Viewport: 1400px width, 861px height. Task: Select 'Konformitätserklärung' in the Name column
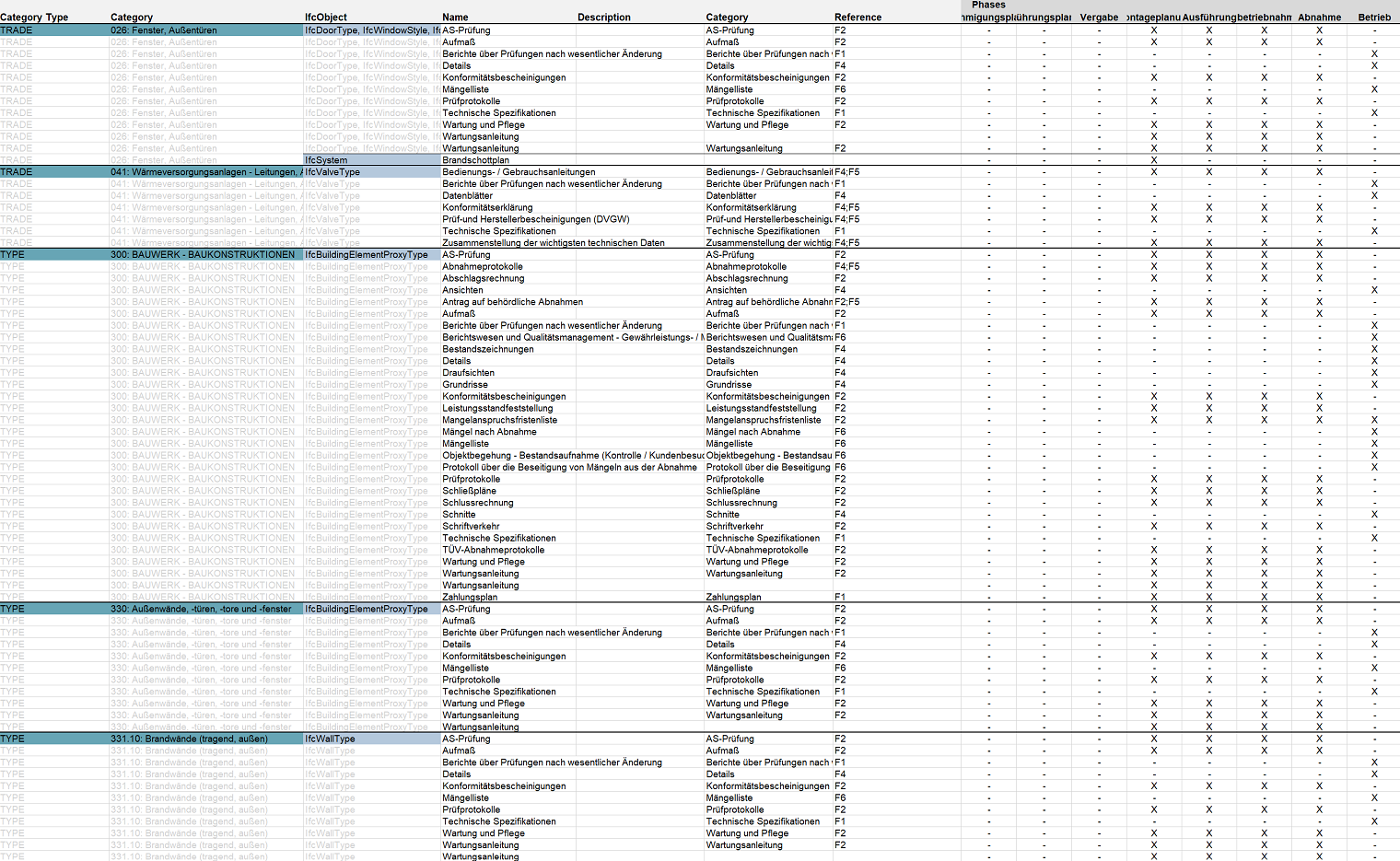487,207
